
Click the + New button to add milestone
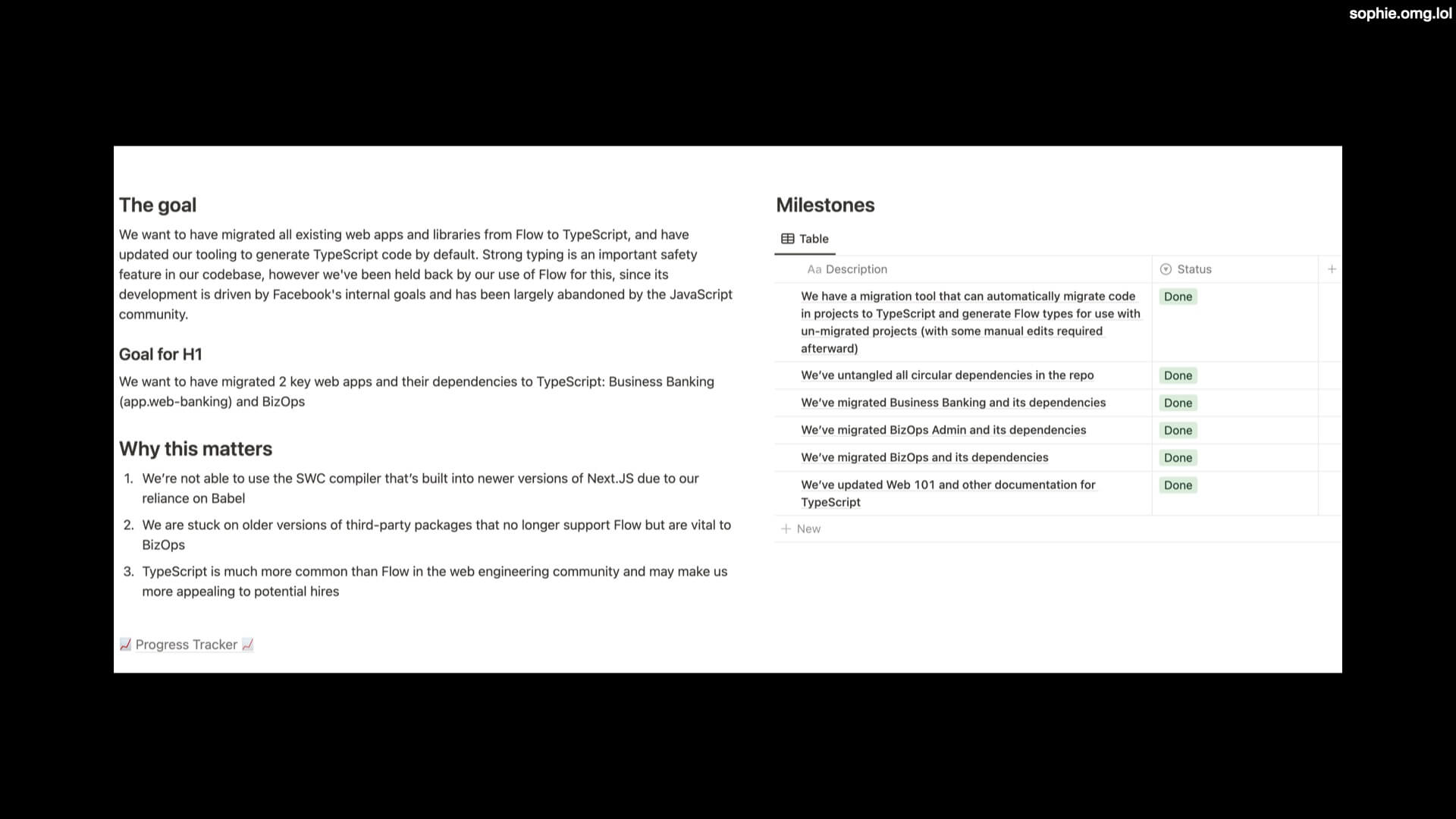(x=801, y=528)
